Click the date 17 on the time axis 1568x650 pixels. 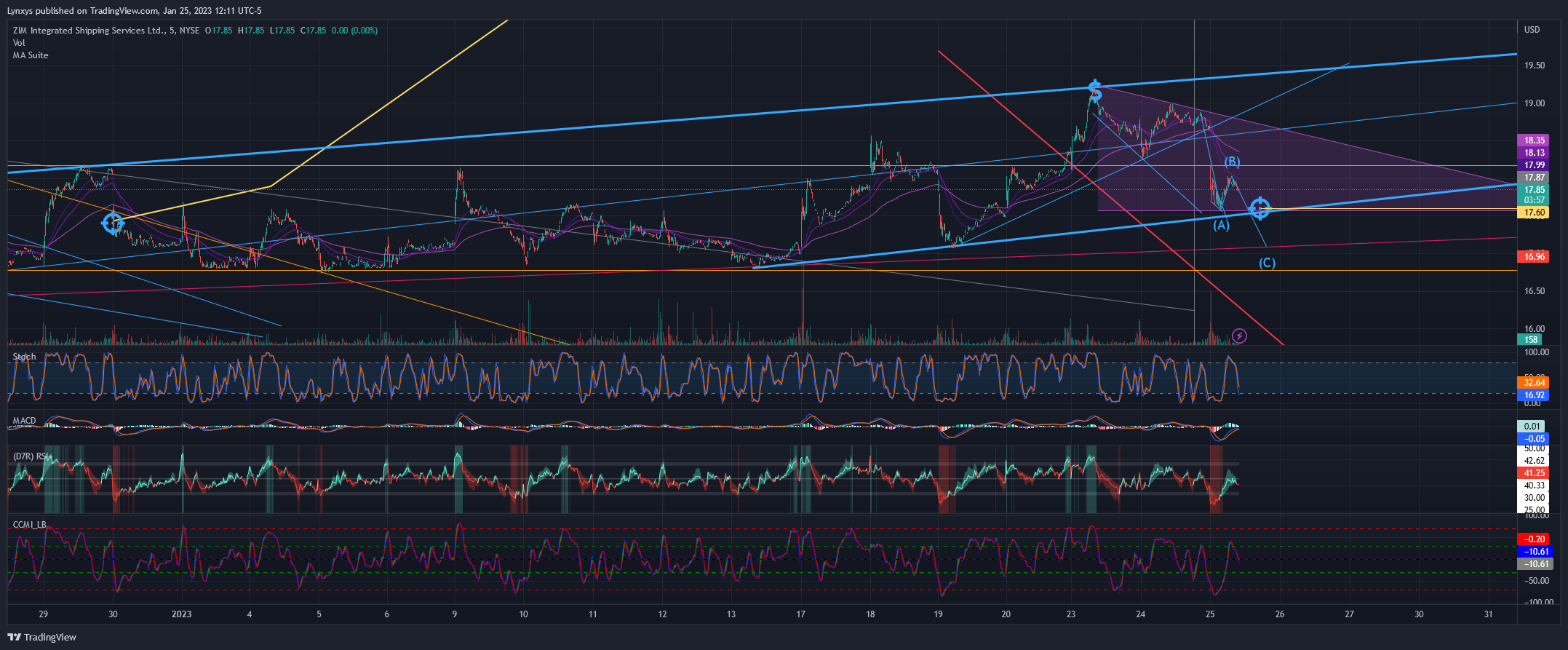tap(800, 614)
